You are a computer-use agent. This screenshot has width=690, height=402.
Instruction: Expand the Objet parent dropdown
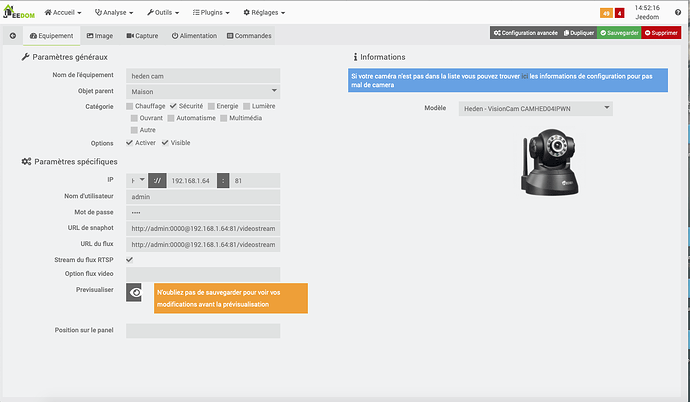(x=203, y=91)
